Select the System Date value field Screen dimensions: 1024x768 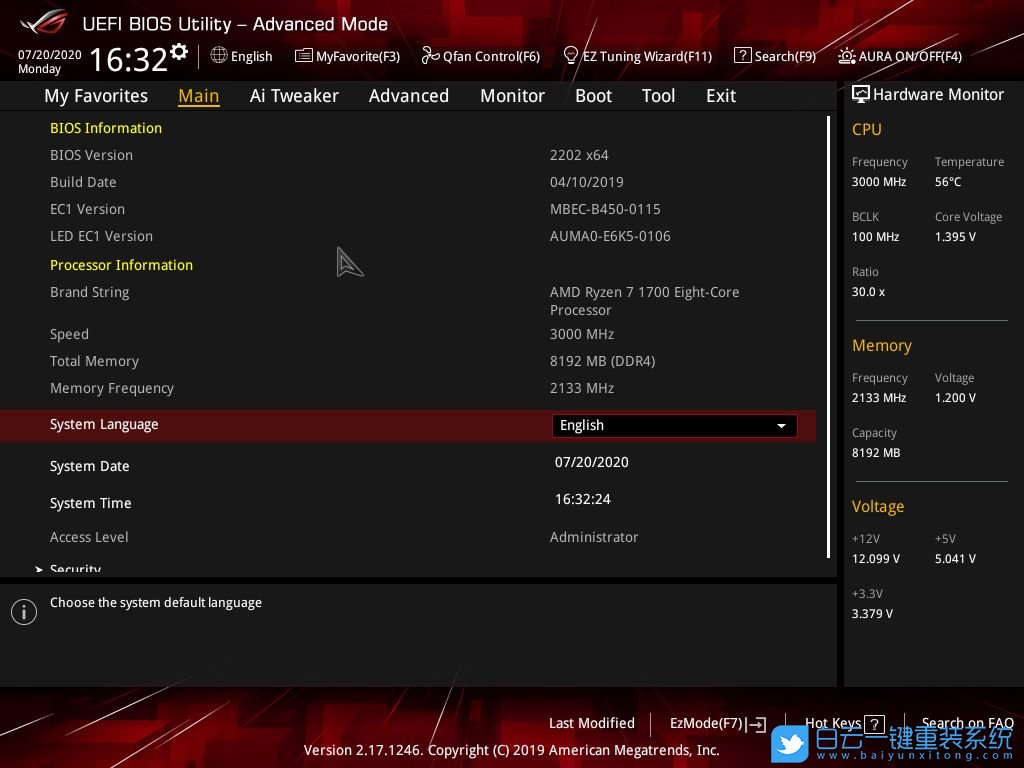[592, 462]
